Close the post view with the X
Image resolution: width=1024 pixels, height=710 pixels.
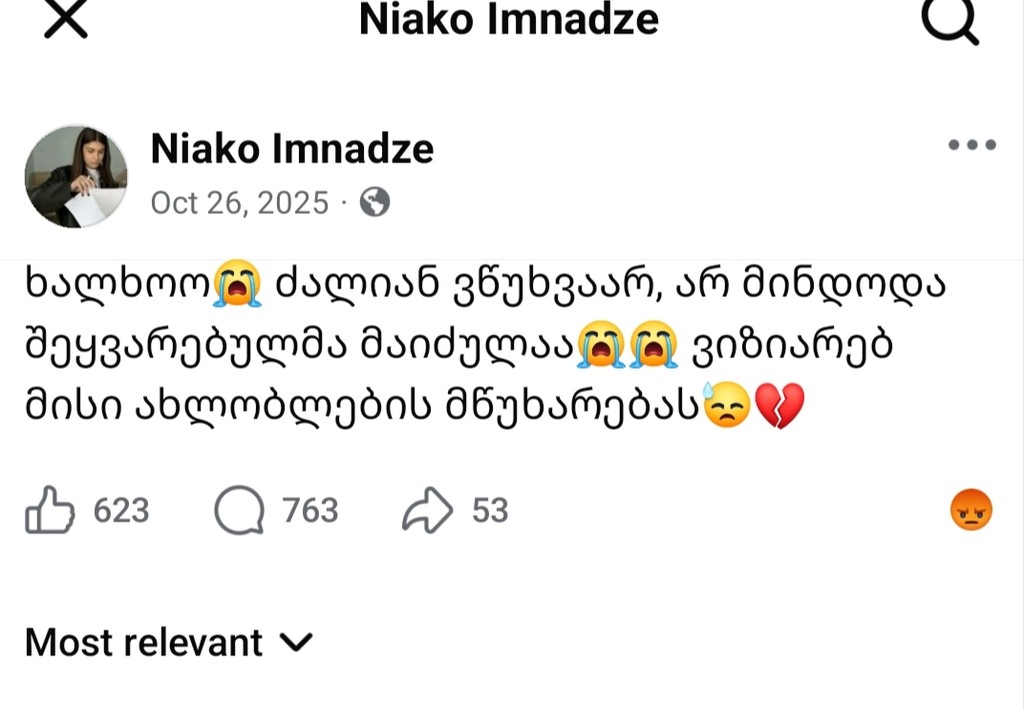(66, 19)
